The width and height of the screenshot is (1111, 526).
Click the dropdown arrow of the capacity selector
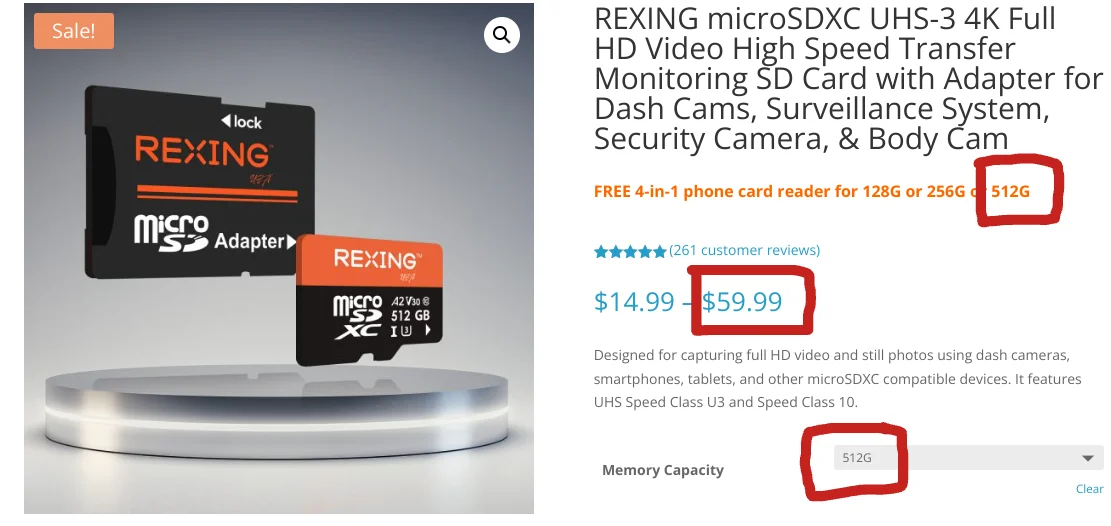tap(1088, 459)
